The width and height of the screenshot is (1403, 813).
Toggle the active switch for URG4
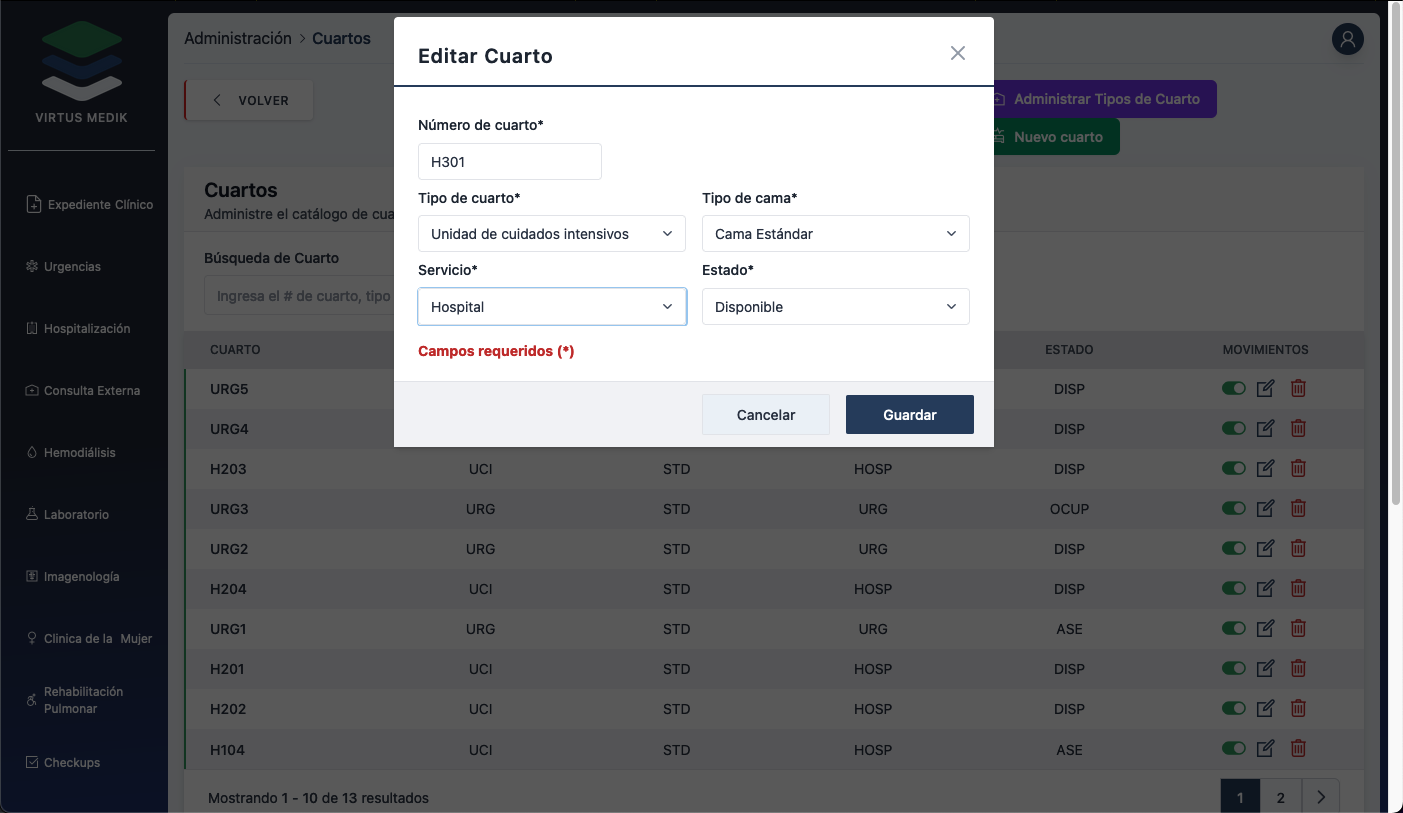pyautogui.click(x=1233, y=428)
